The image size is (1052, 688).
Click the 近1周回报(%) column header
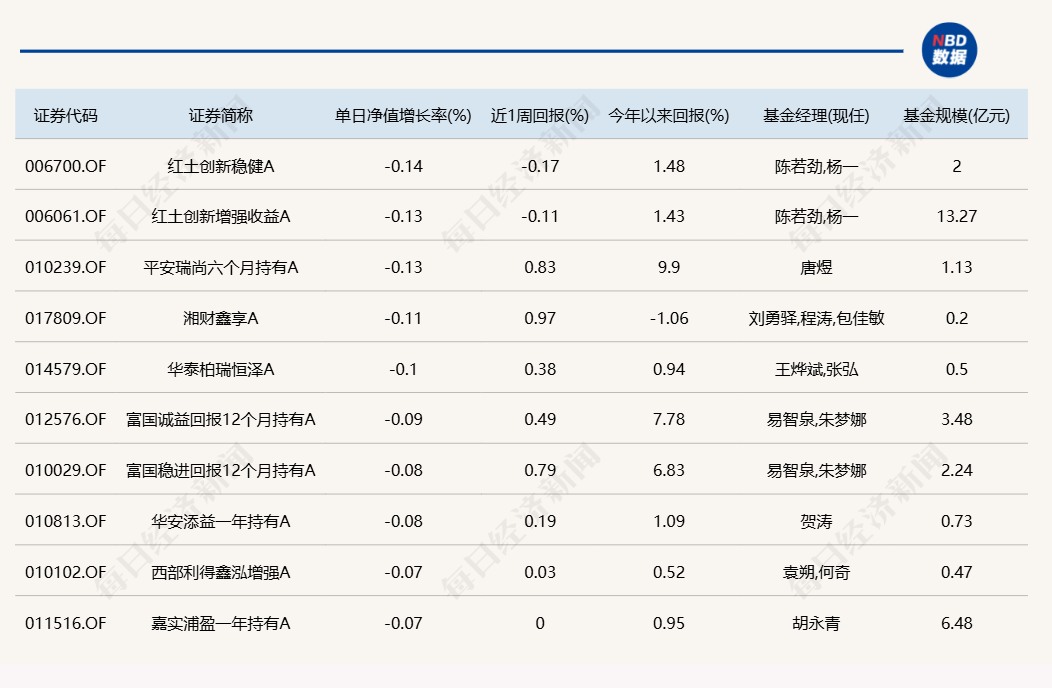click(x=540, y=115)
